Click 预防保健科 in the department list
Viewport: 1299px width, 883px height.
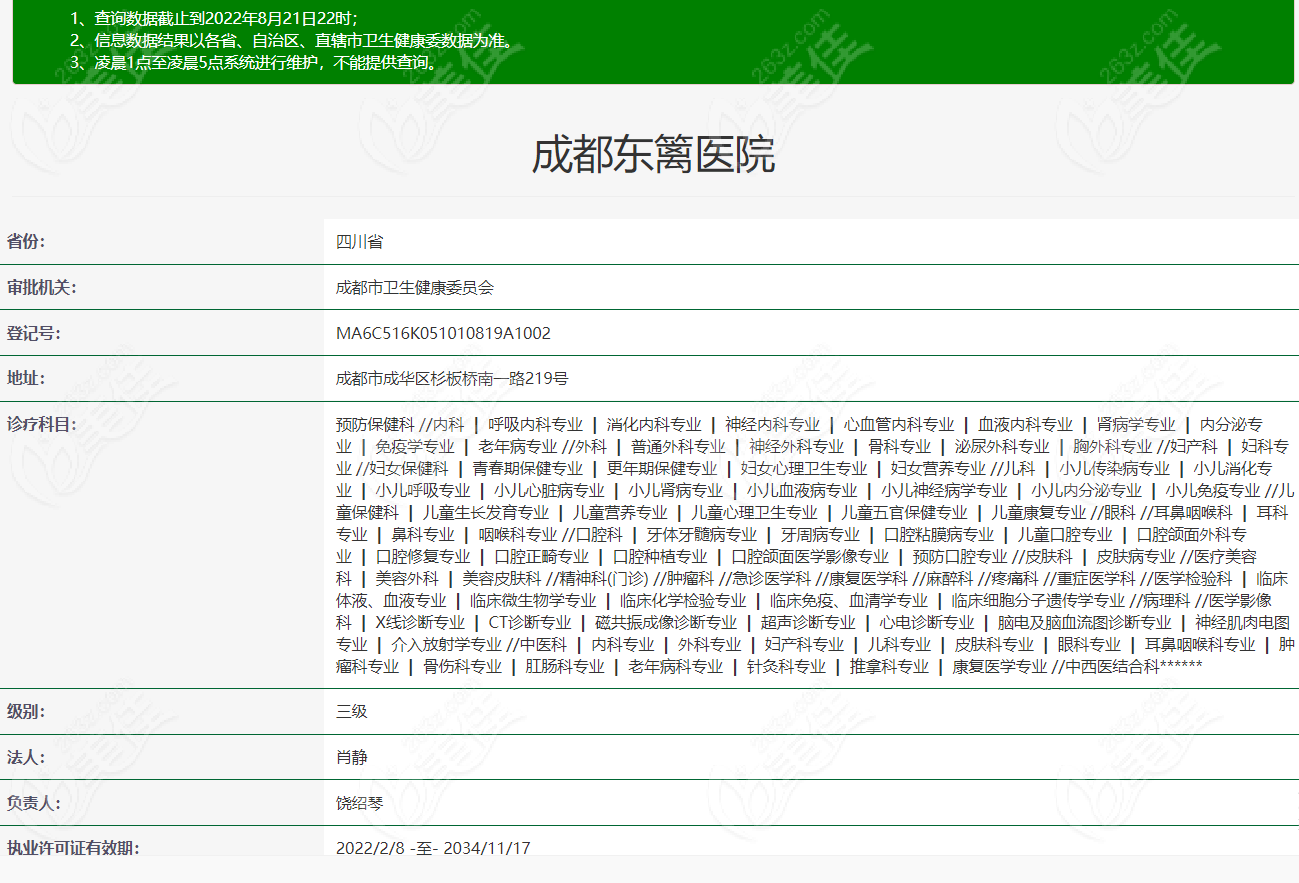[x=375, y=424]
